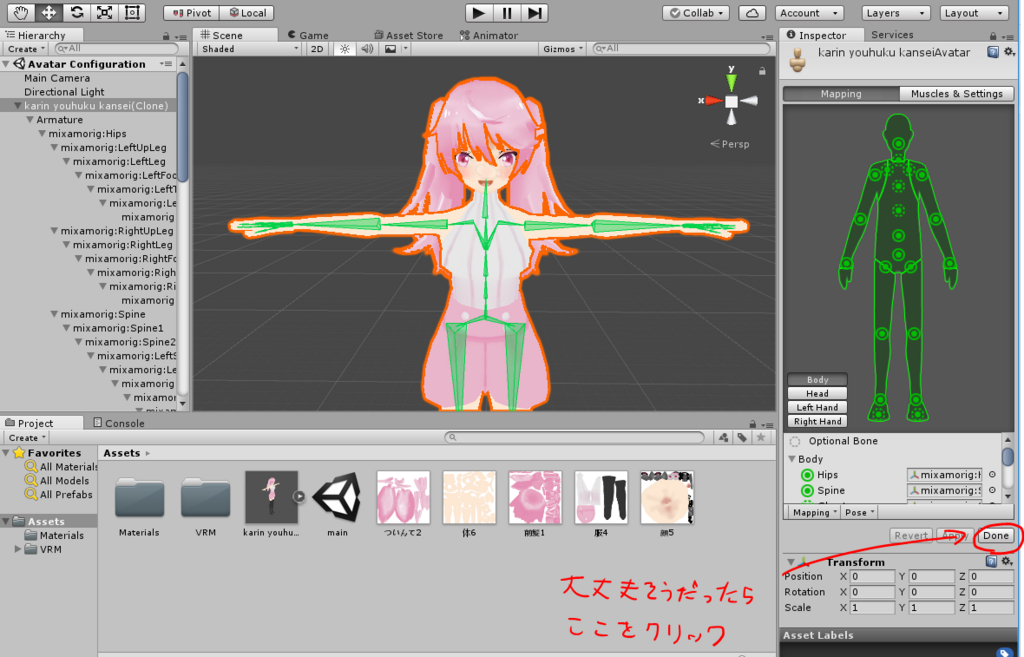Start Play mode
The width and height of the screenshot is (1024, 657).
point(479,12)
